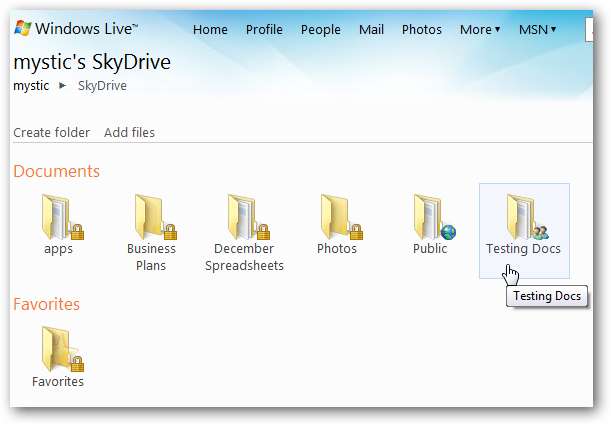Image resolution: width=611 pixels, height=425 pixels.
Task: Expand the MSN dropdown menu
Action: pyautogui.click(x=537, y=30)
